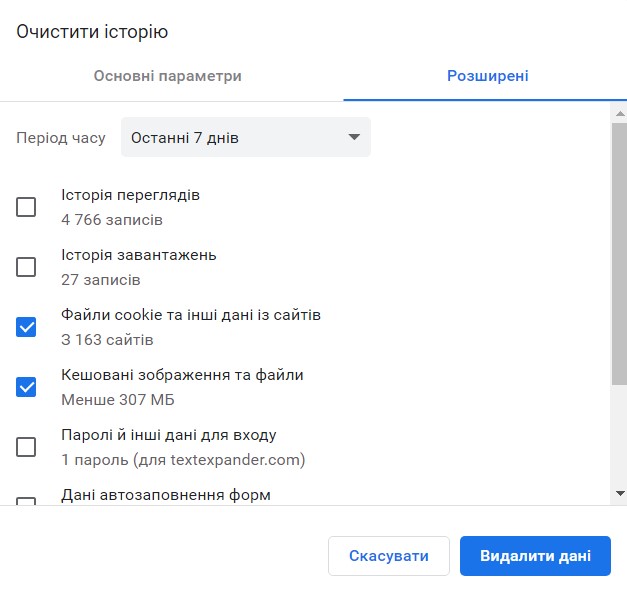
Task: Click the scrollbar up arrow
Action: pos(620,114)
